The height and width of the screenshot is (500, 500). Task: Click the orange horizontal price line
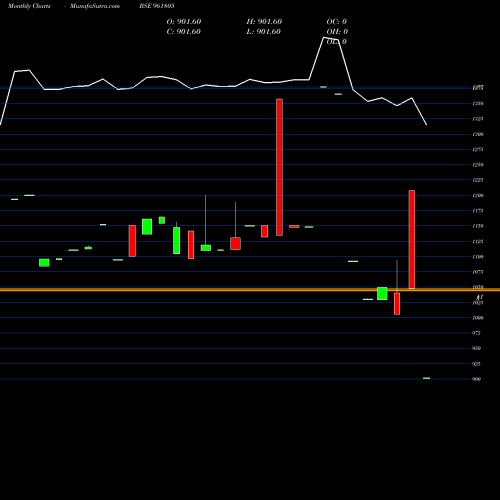pos(250,290)
